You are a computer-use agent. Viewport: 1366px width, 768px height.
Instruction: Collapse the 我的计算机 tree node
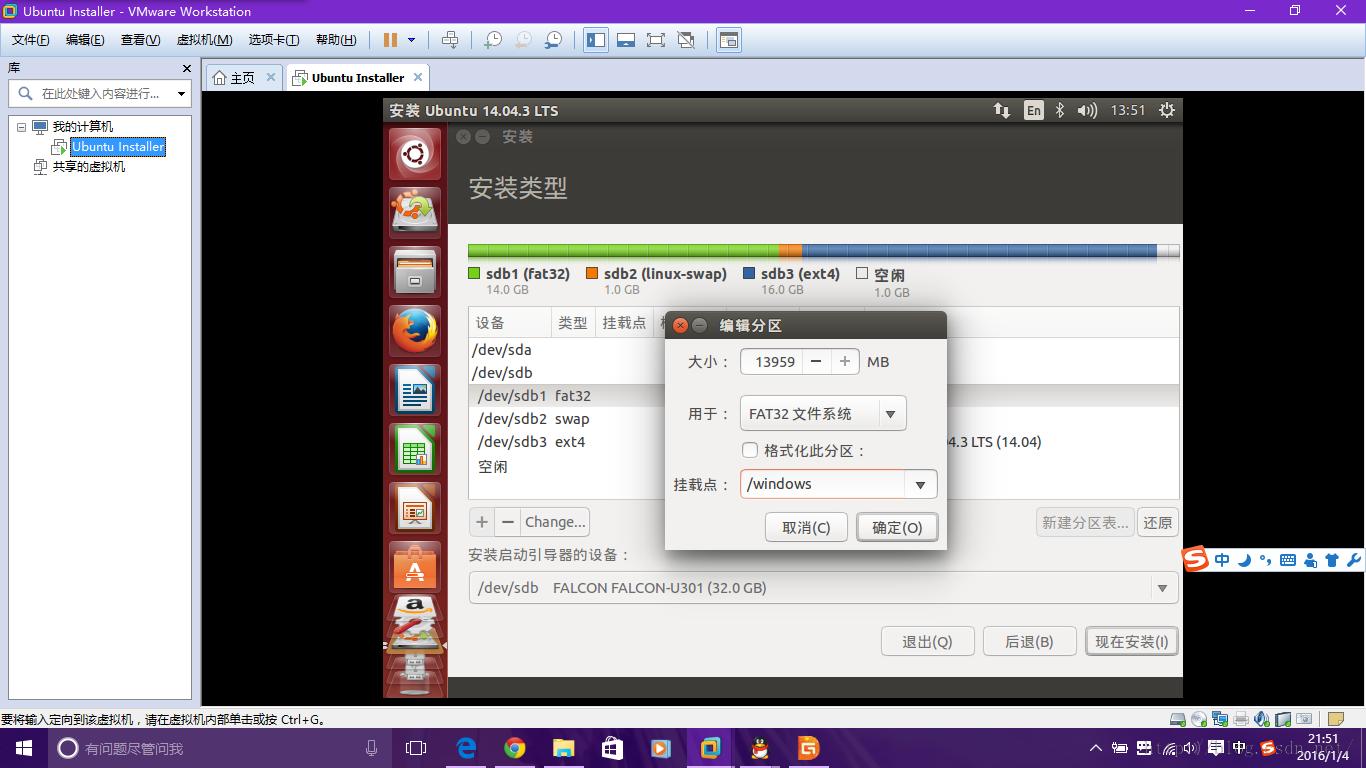tap(21, 127)
